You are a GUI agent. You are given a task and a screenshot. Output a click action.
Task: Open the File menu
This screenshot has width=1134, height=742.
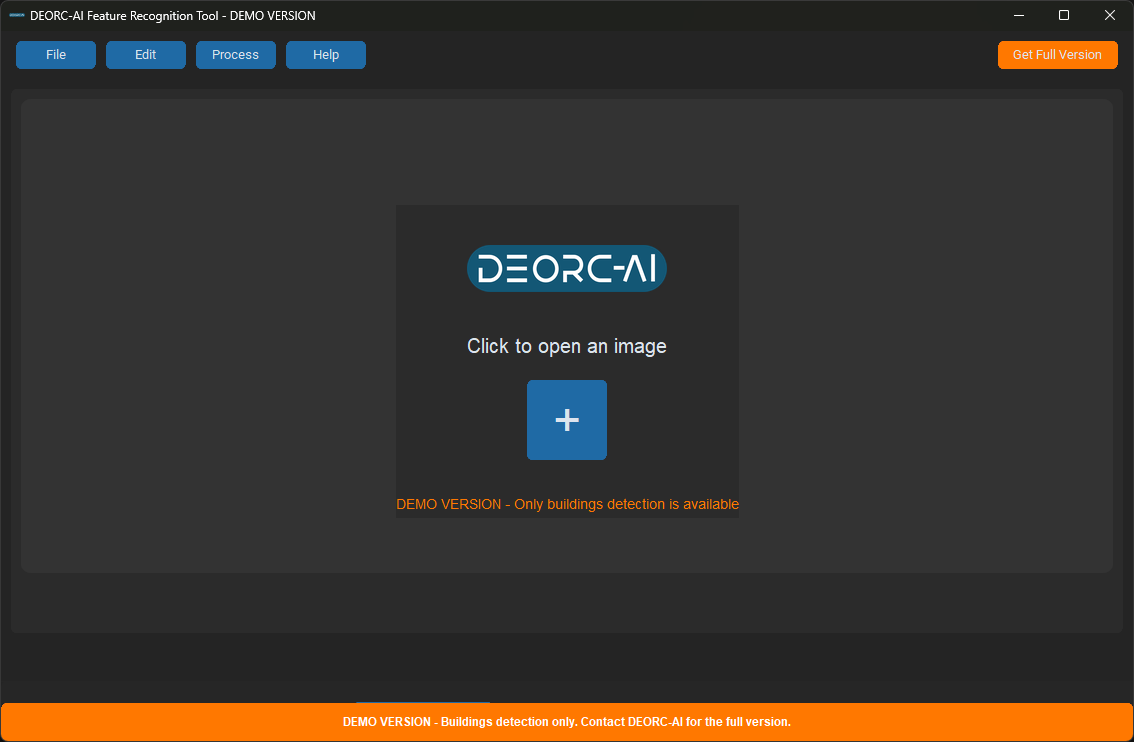point(56,55)
